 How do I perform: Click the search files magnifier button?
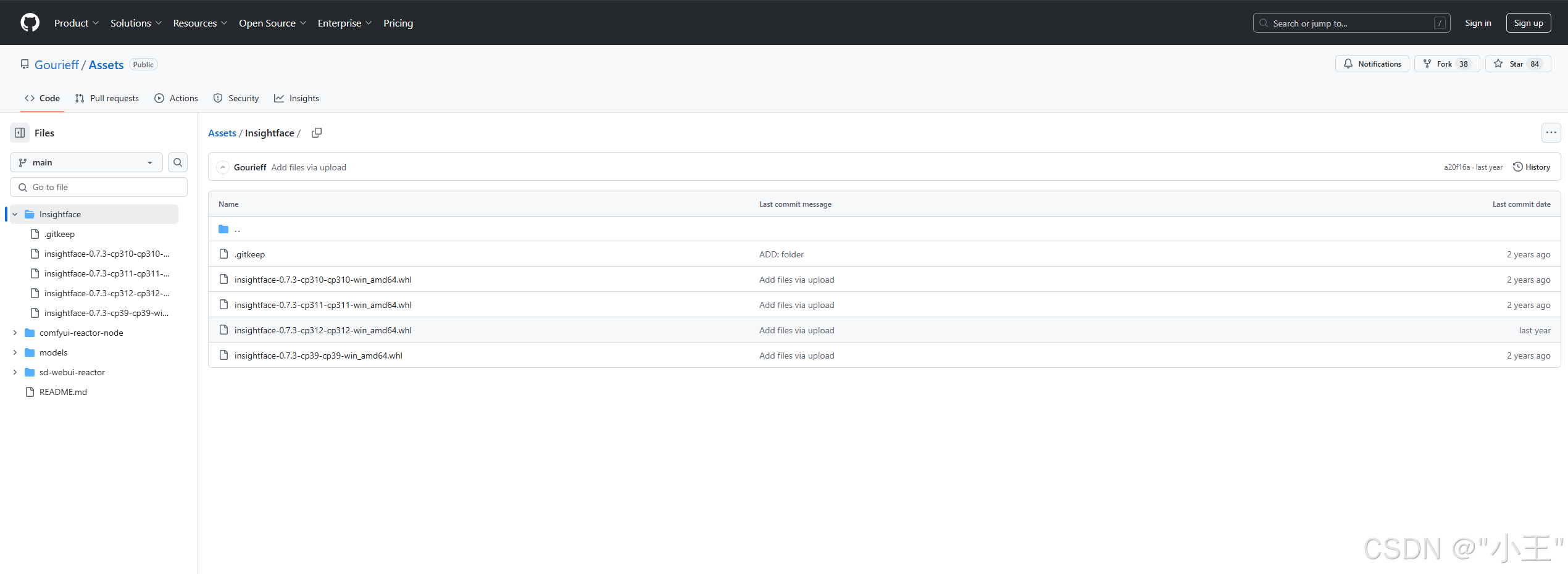pyautogui.click(x=178, y=162)
